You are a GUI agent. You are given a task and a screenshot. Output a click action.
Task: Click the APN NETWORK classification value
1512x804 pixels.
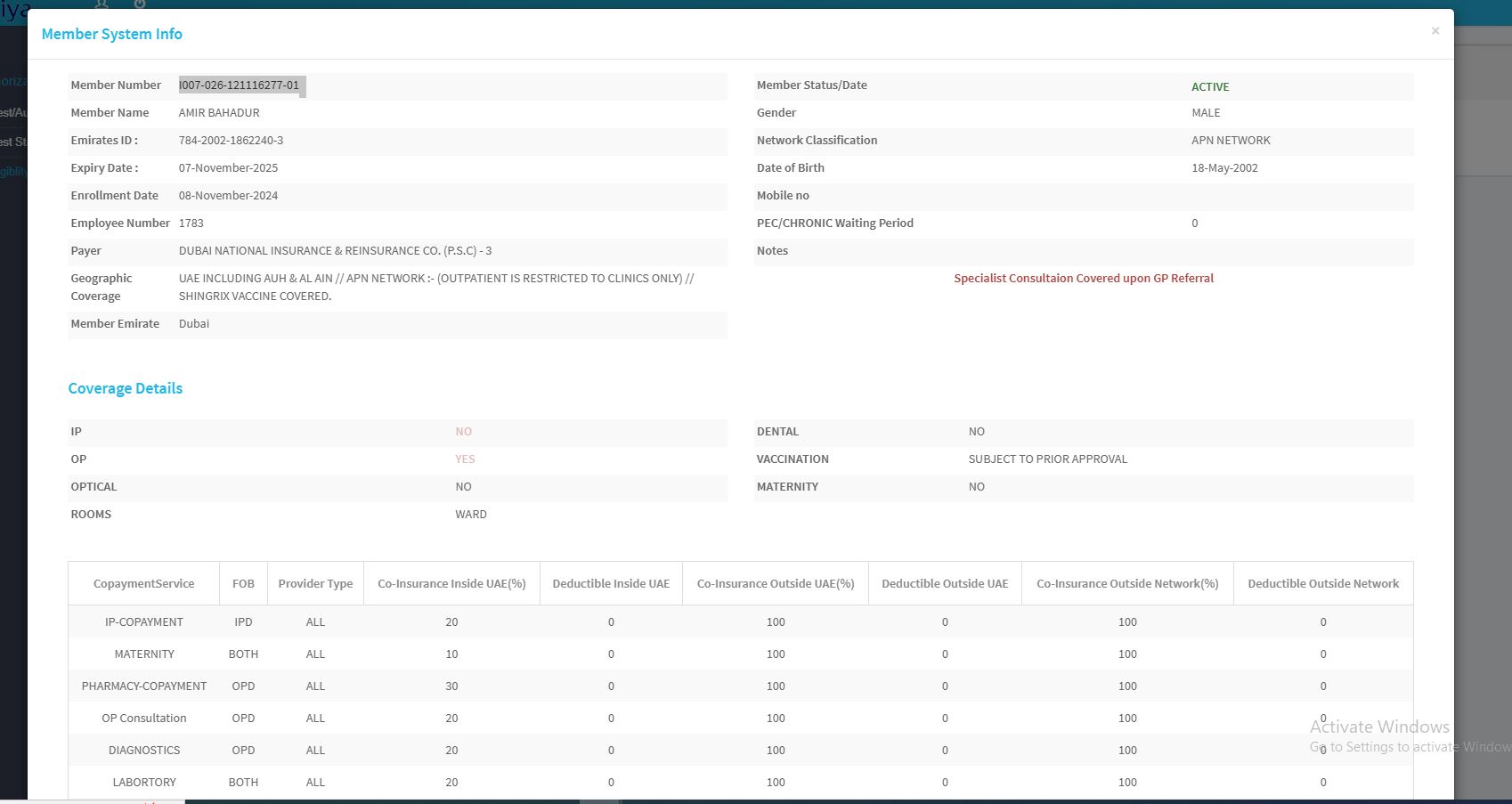point(1231,141)
